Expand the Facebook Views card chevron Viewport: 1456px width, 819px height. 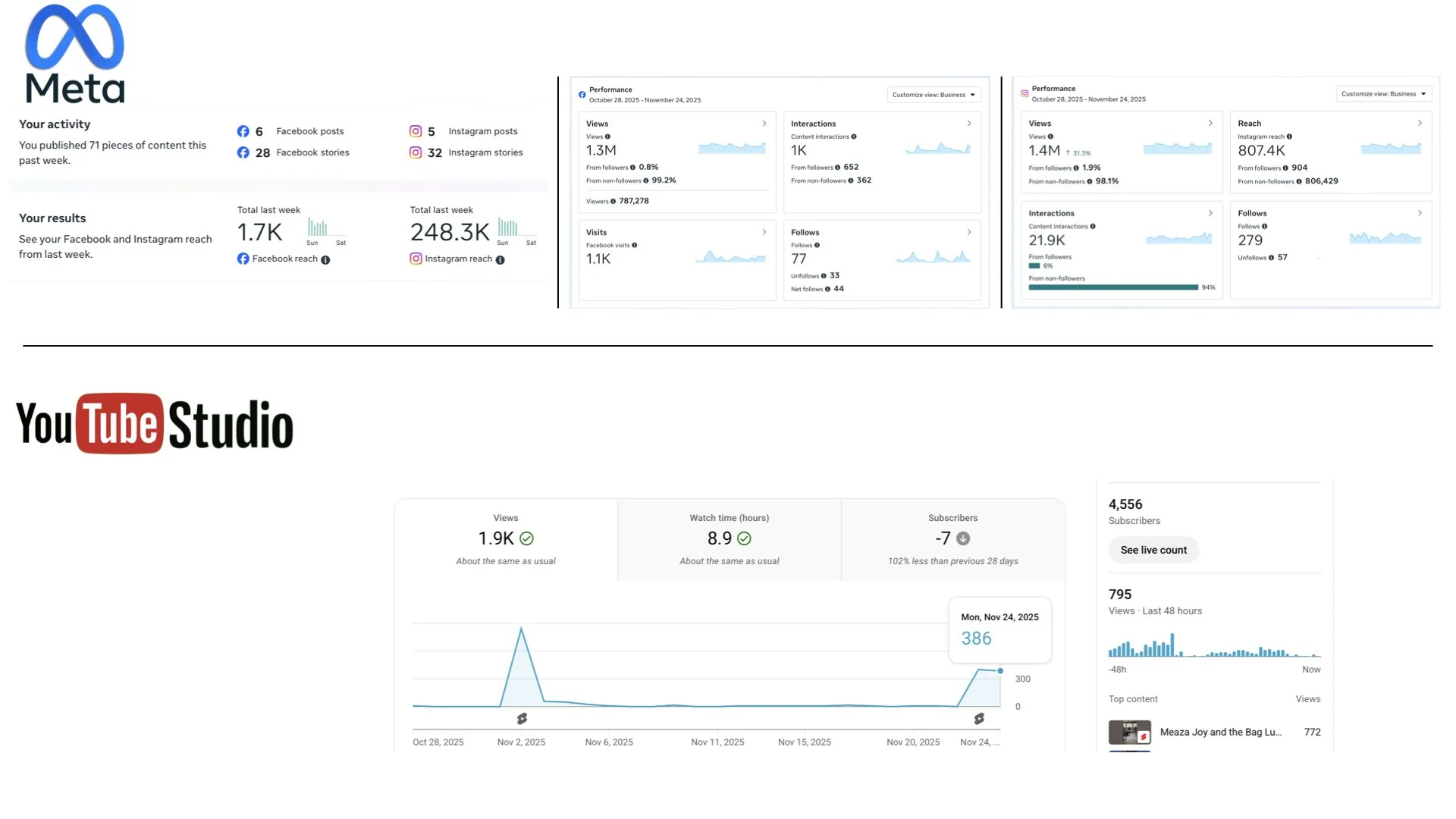click(x=764, y=124)
